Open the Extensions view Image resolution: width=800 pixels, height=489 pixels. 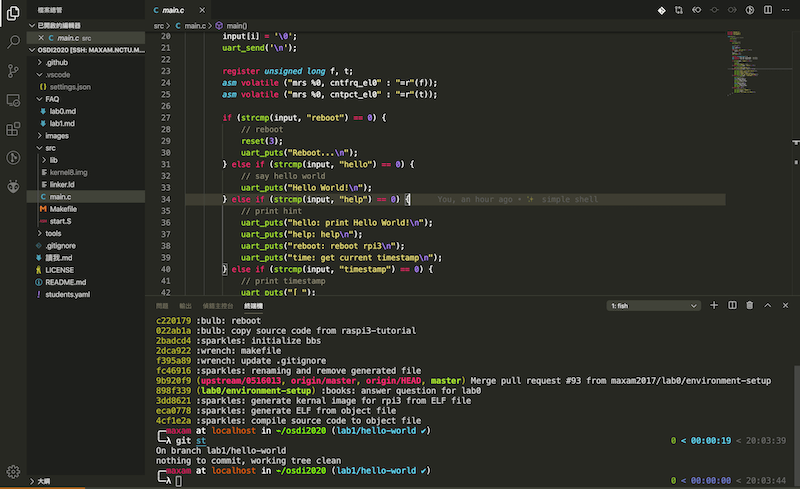pos(14,129)
